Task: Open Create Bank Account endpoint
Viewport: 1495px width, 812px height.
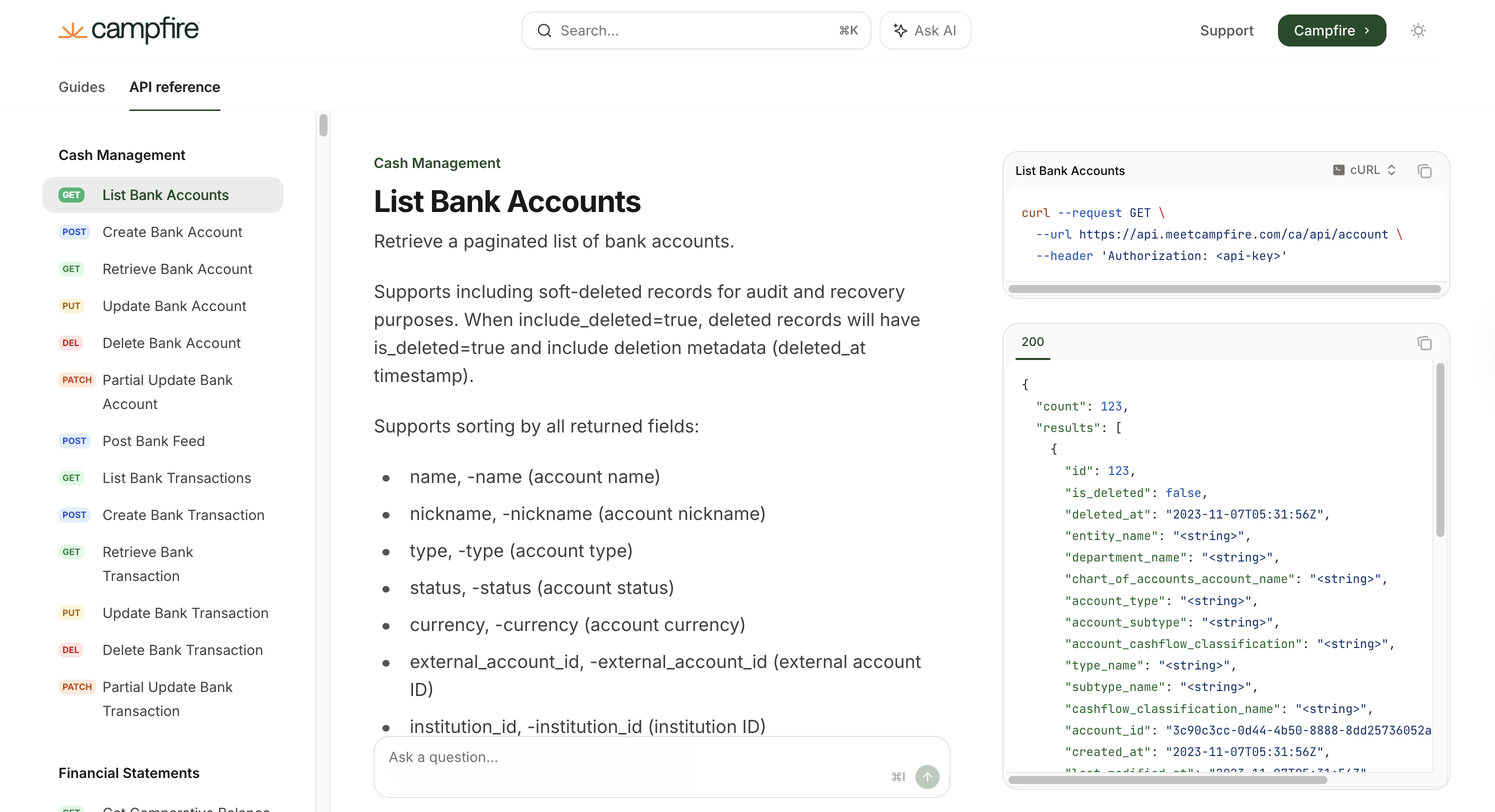Action: point(172,232)
